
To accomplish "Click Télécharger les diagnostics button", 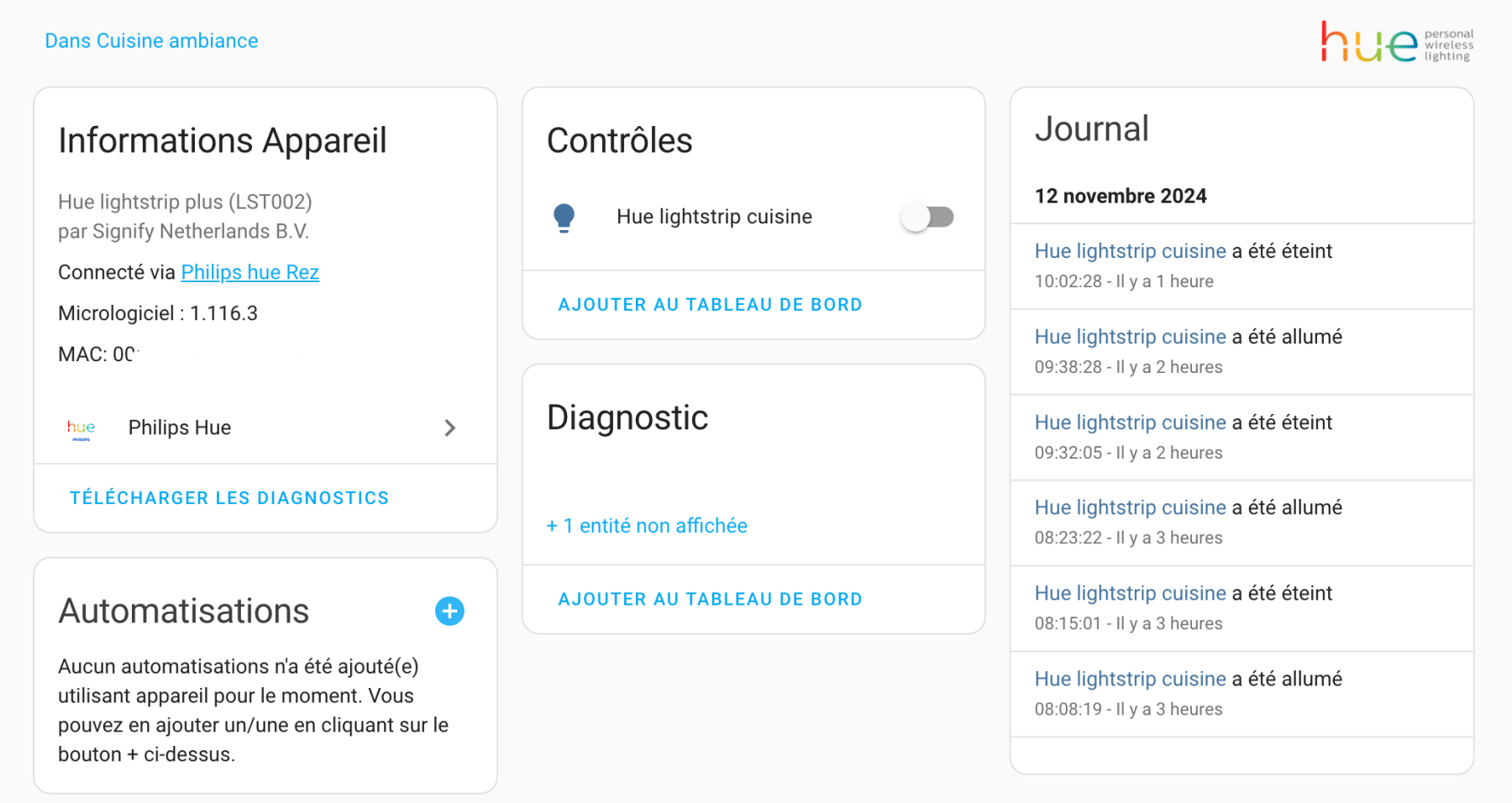I will click(229, 498).
